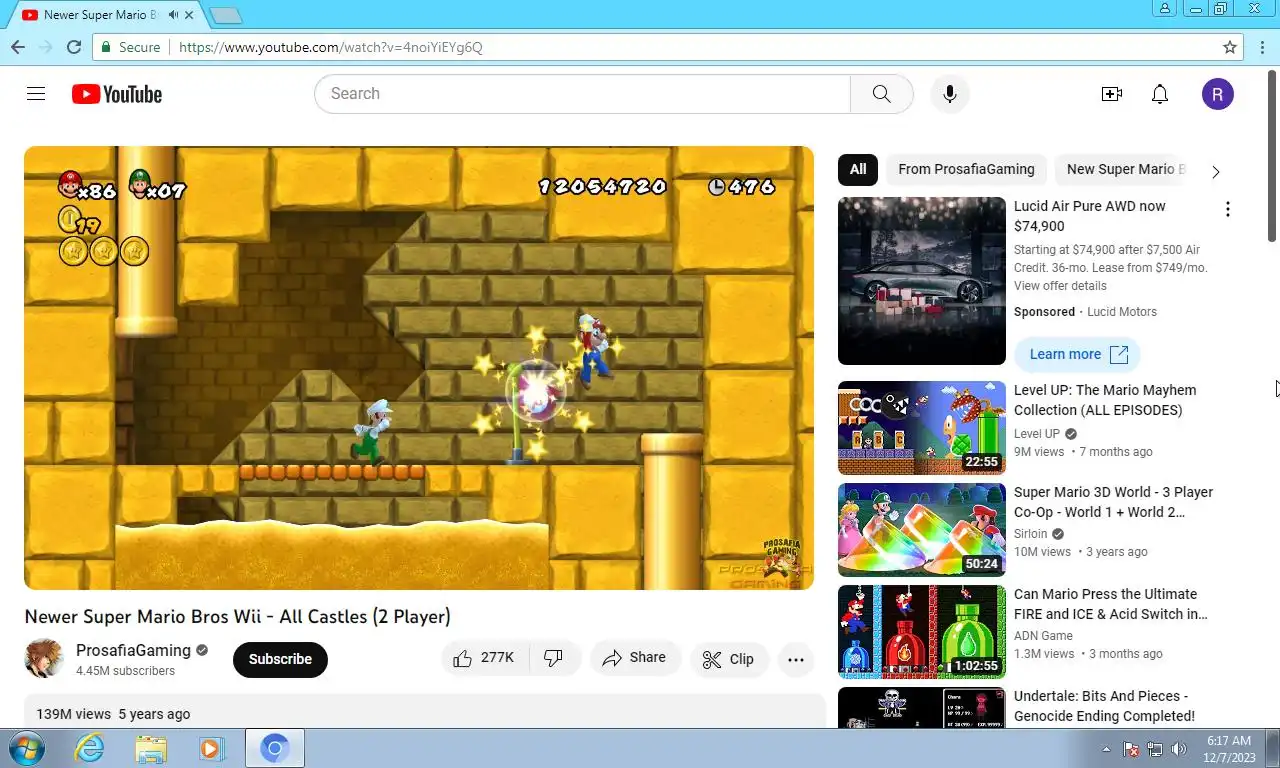1280x768 pixels.
Task: Open Lucid Air Pure AWD ad title
Action: pyautogui.click(x=1090, y=216)
